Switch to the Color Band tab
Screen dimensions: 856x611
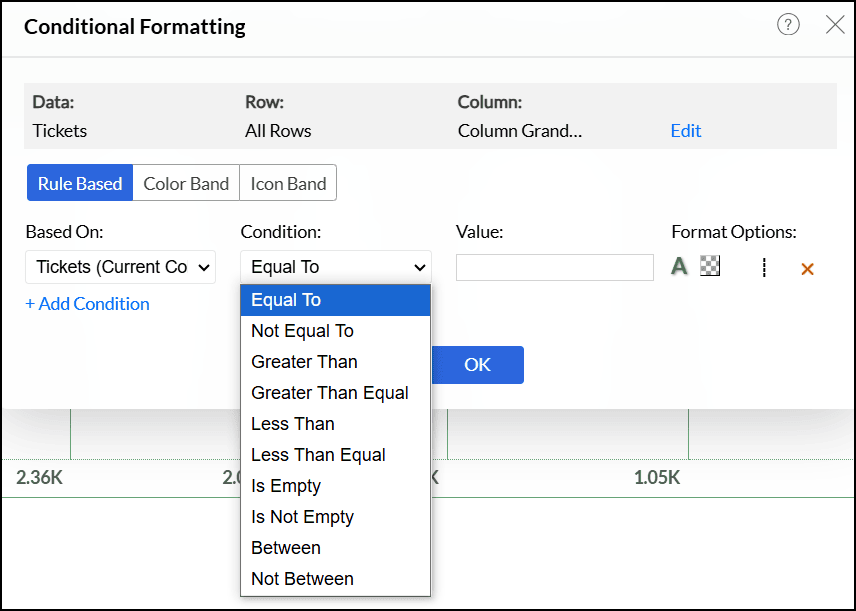[x=186, y=183]
